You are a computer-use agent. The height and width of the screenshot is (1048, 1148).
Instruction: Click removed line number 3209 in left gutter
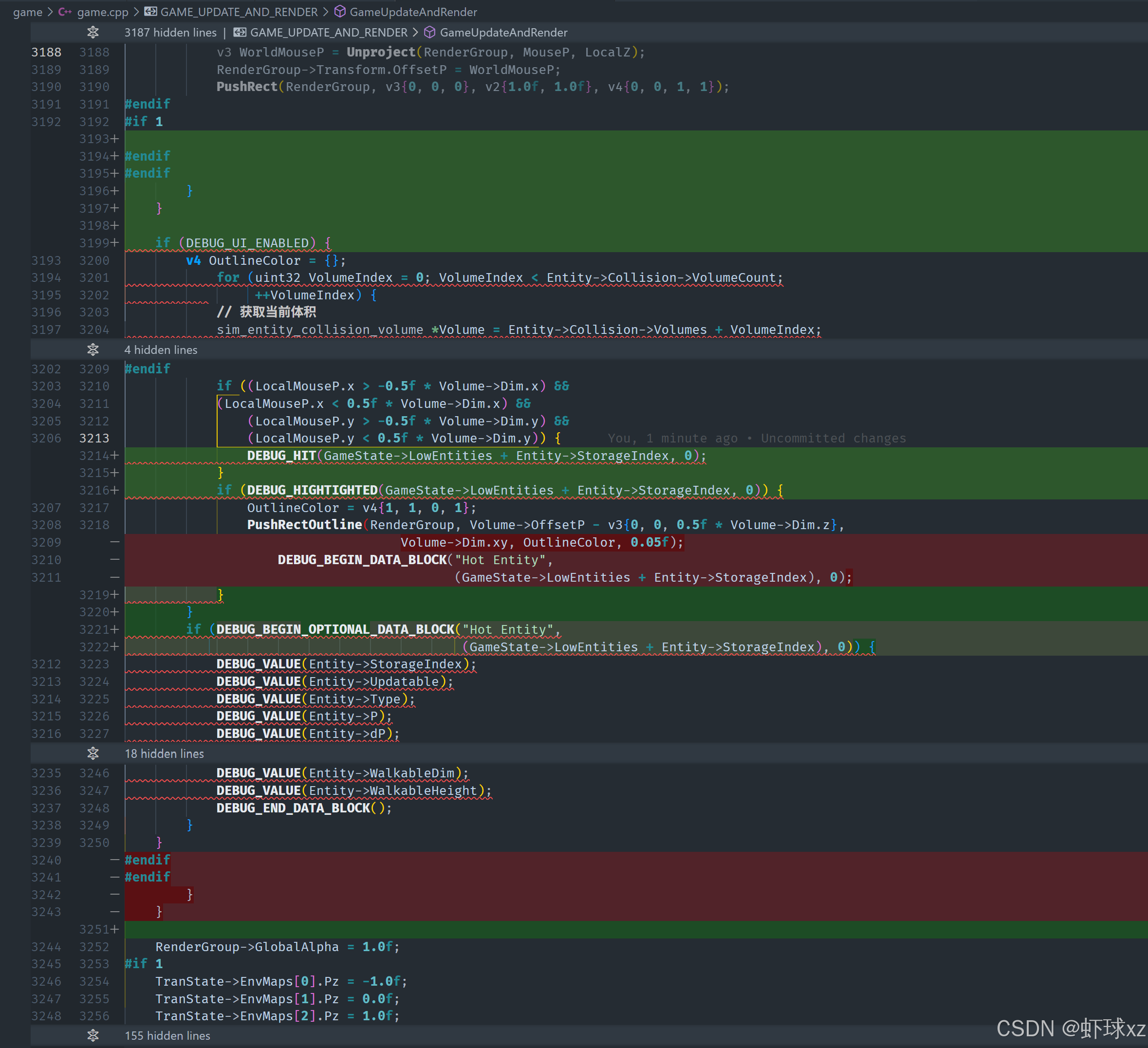tap(46, 543)
